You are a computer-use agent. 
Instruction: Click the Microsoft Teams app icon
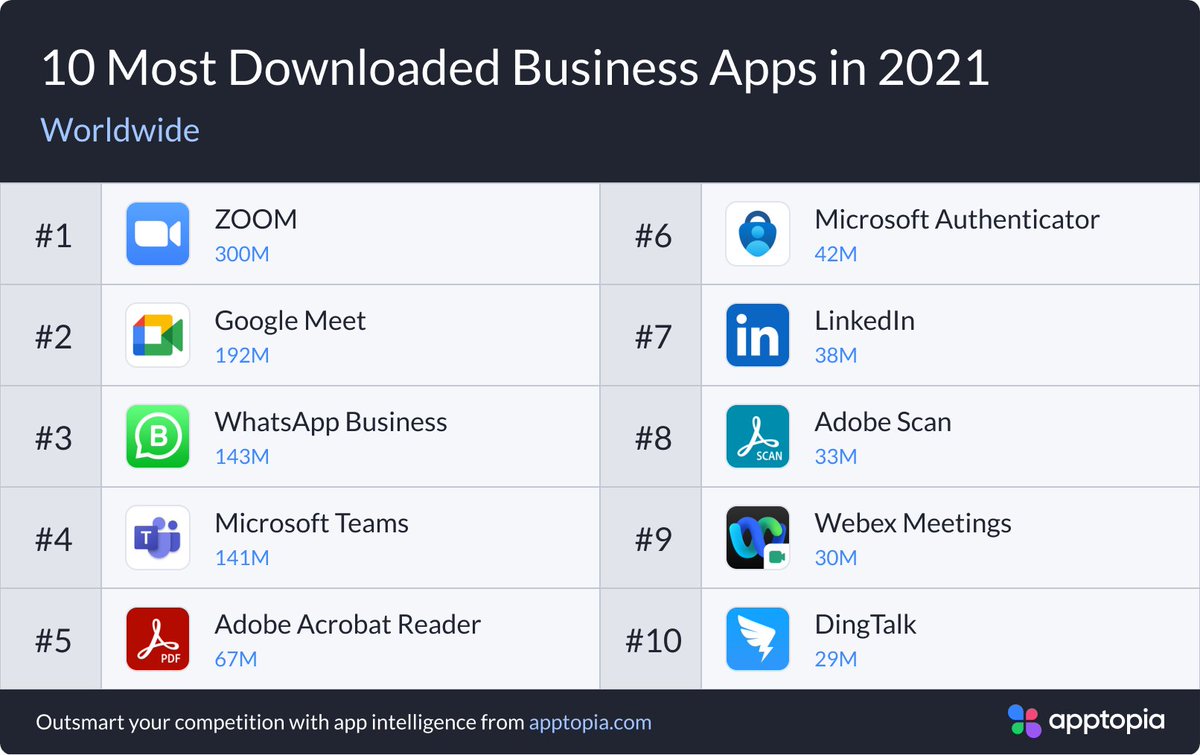[x=158, y=538]
